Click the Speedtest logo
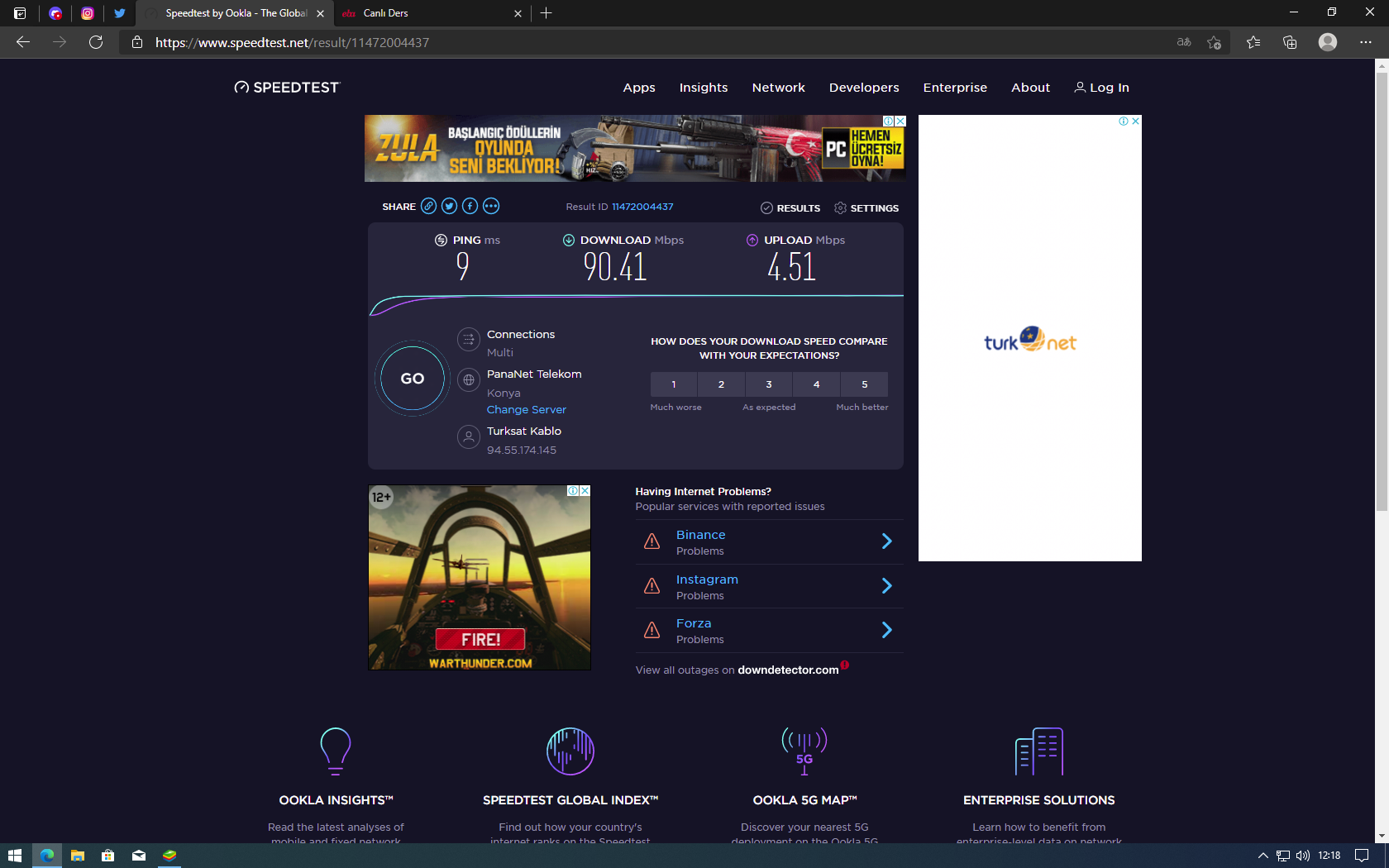1389x868 pixels. point(287,88)
